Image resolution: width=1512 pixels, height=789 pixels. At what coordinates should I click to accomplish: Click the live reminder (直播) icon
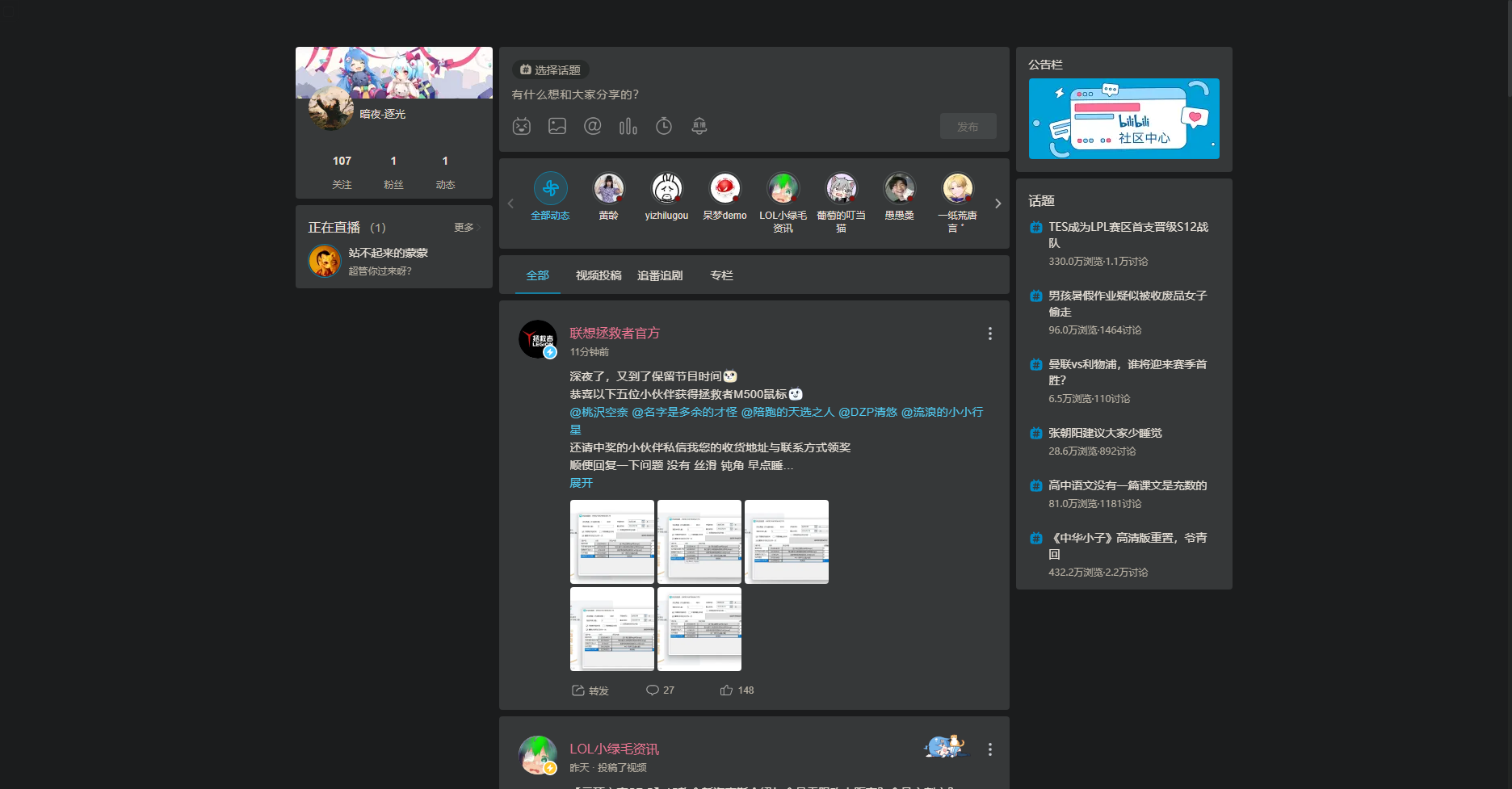click(699, 126)
